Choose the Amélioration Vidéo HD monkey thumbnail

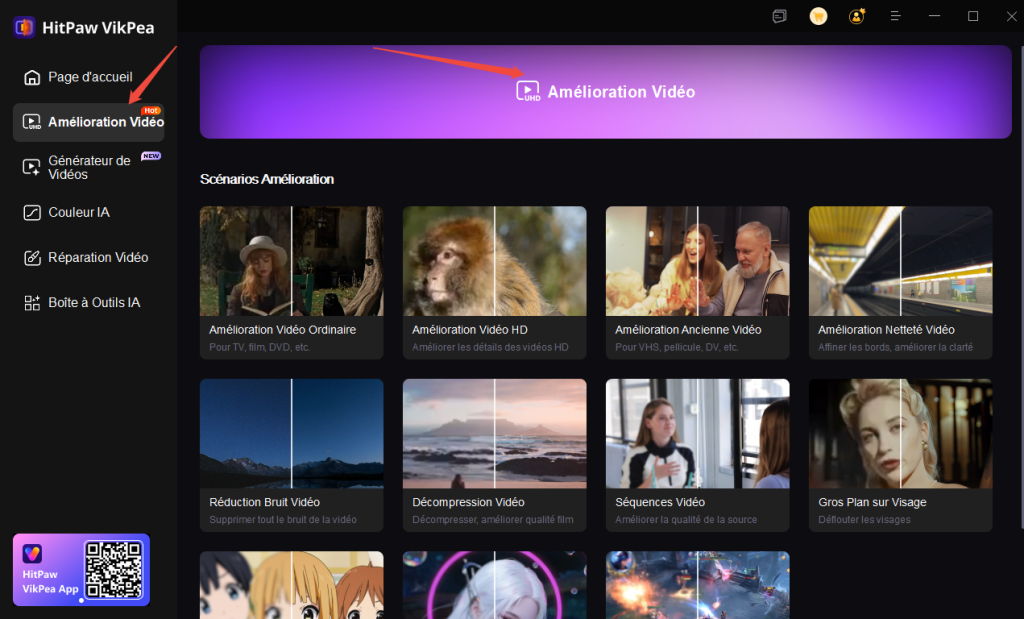pos(494,261)
